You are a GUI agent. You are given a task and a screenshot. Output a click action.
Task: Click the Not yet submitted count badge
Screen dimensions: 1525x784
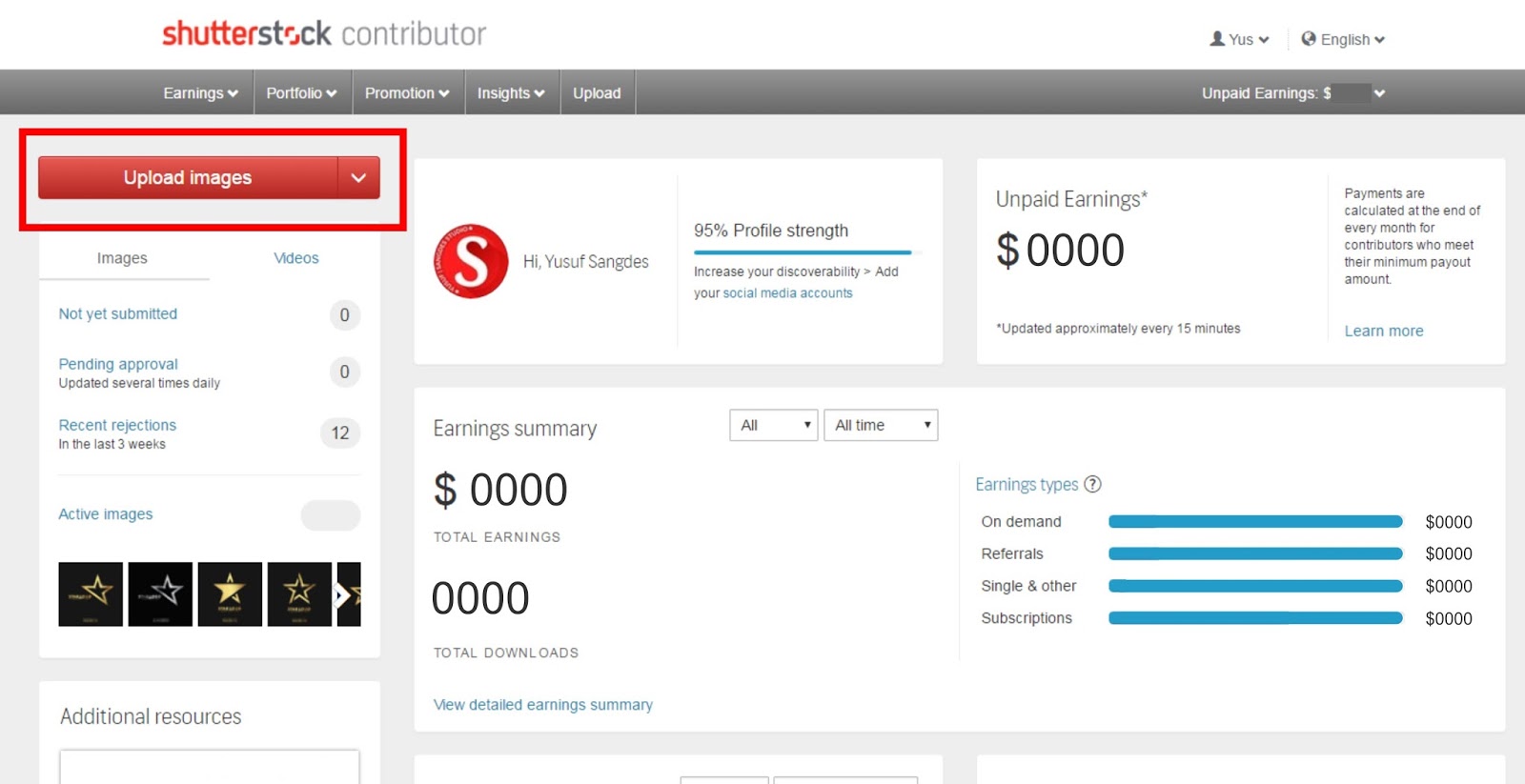pyautogui.click(x=344, y=315)
